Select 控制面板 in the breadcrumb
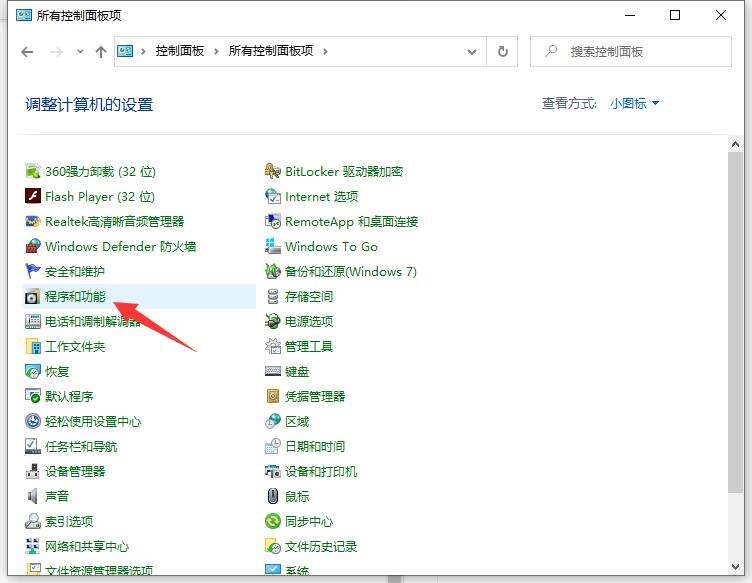Viewport: 752px width, 583px height. pyautogui.click(x=179, y=51)
